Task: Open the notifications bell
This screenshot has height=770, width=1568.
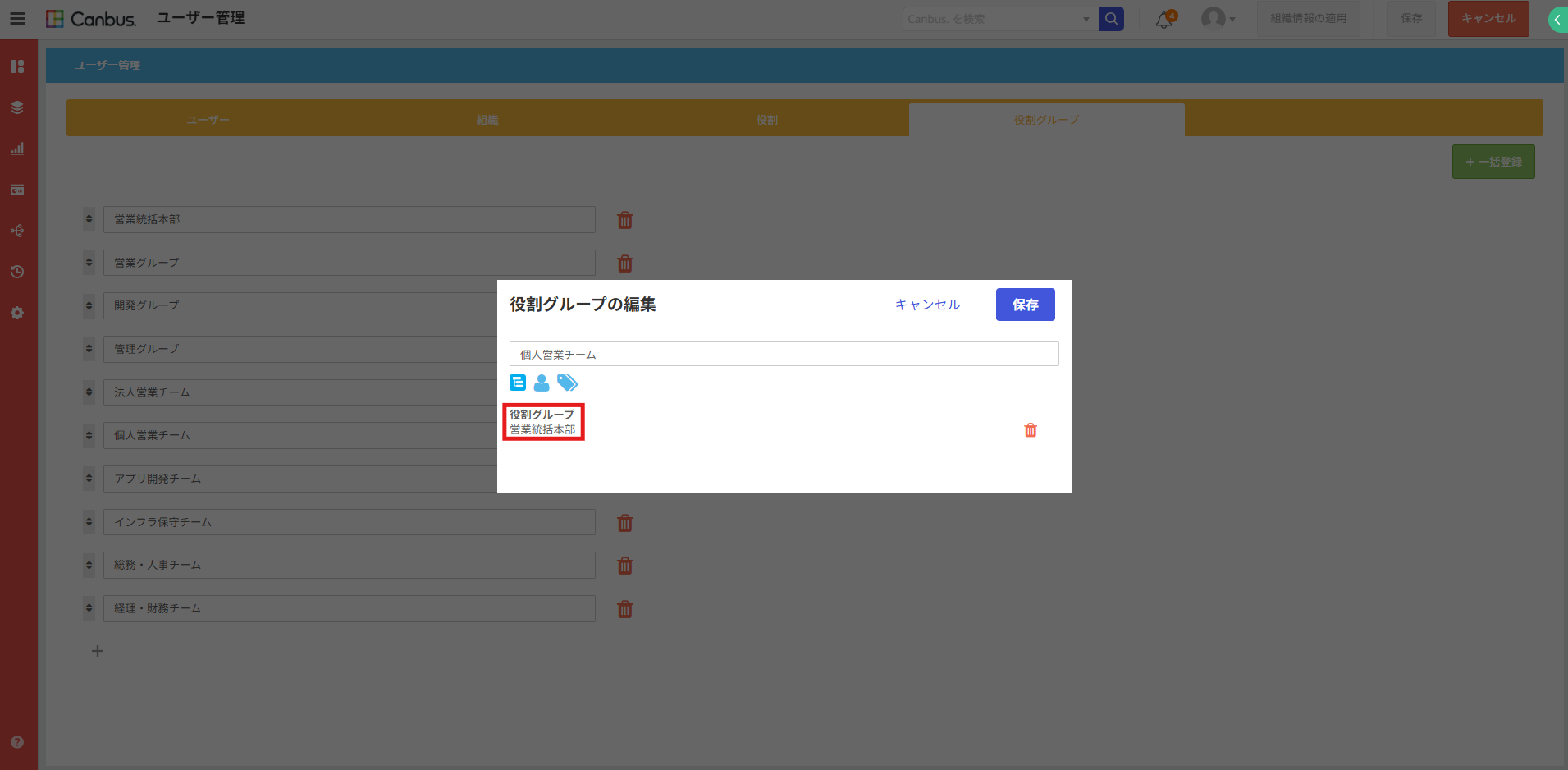Action: (1163, 20)
